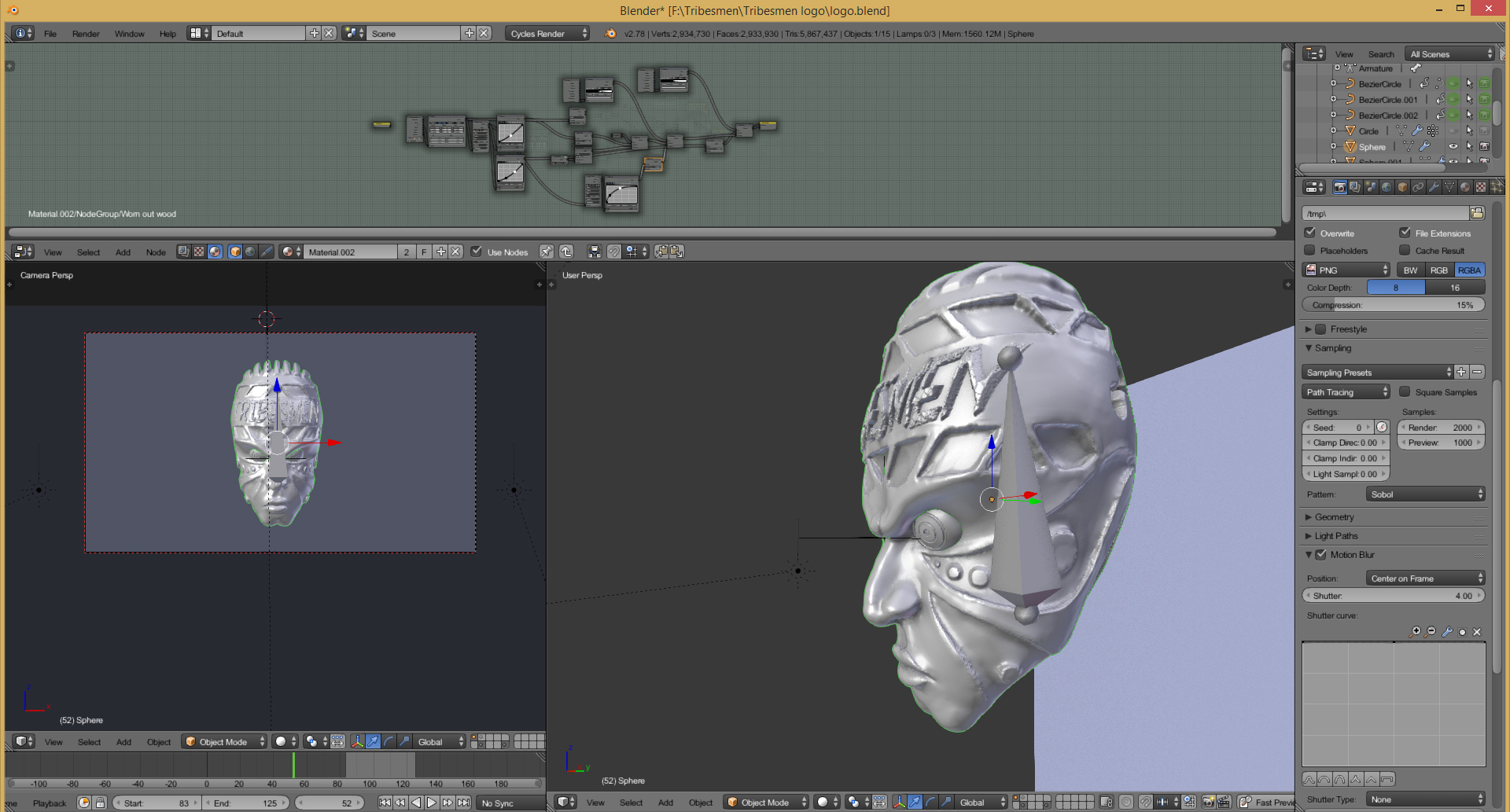Viewport: 1510px width, 812px height.
Task: Open the Sobol pattern dropdown
Action: click(x=1425, y=494)
